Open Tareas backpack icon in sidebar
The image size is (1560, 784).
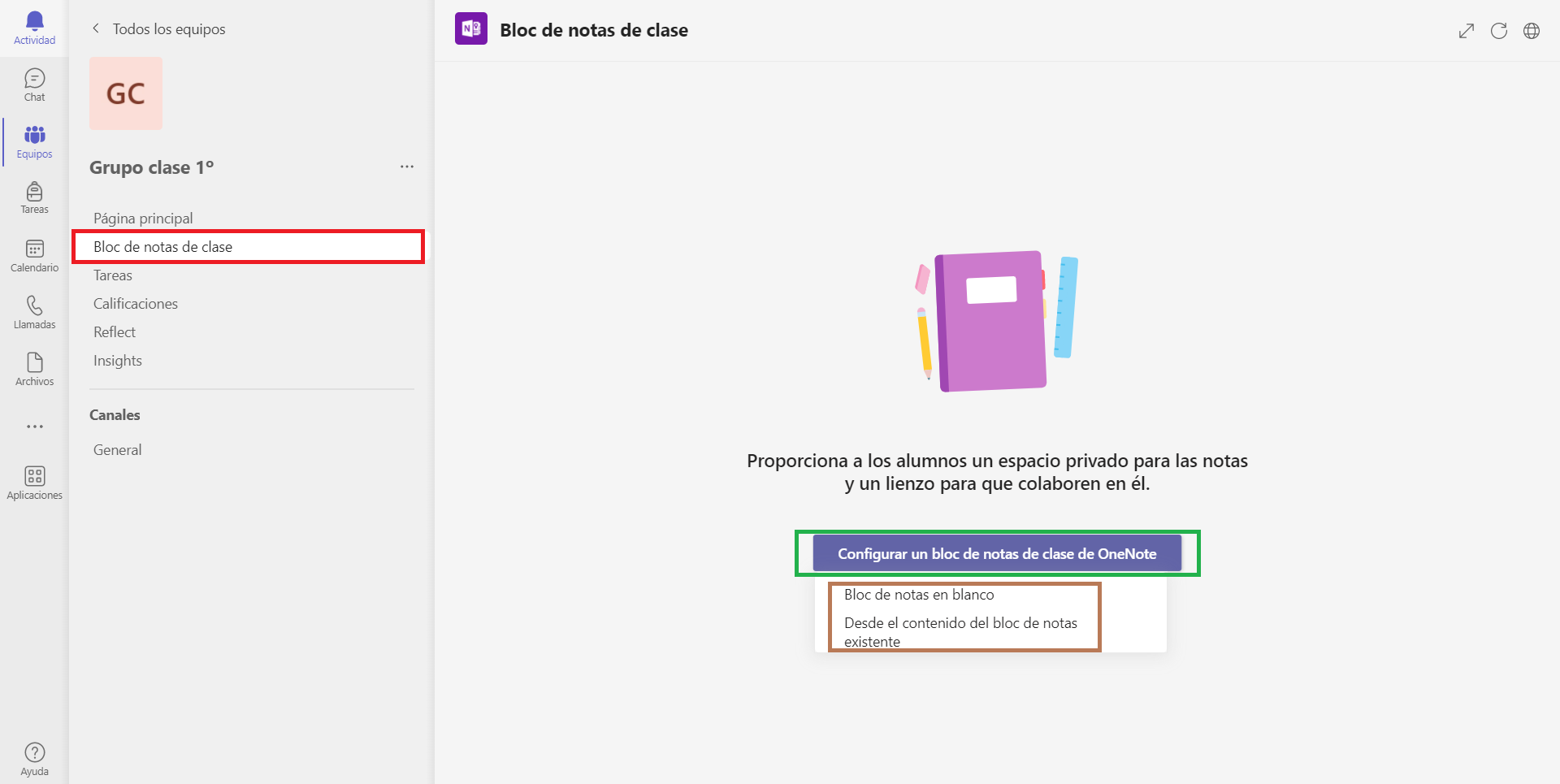point(34,198)
